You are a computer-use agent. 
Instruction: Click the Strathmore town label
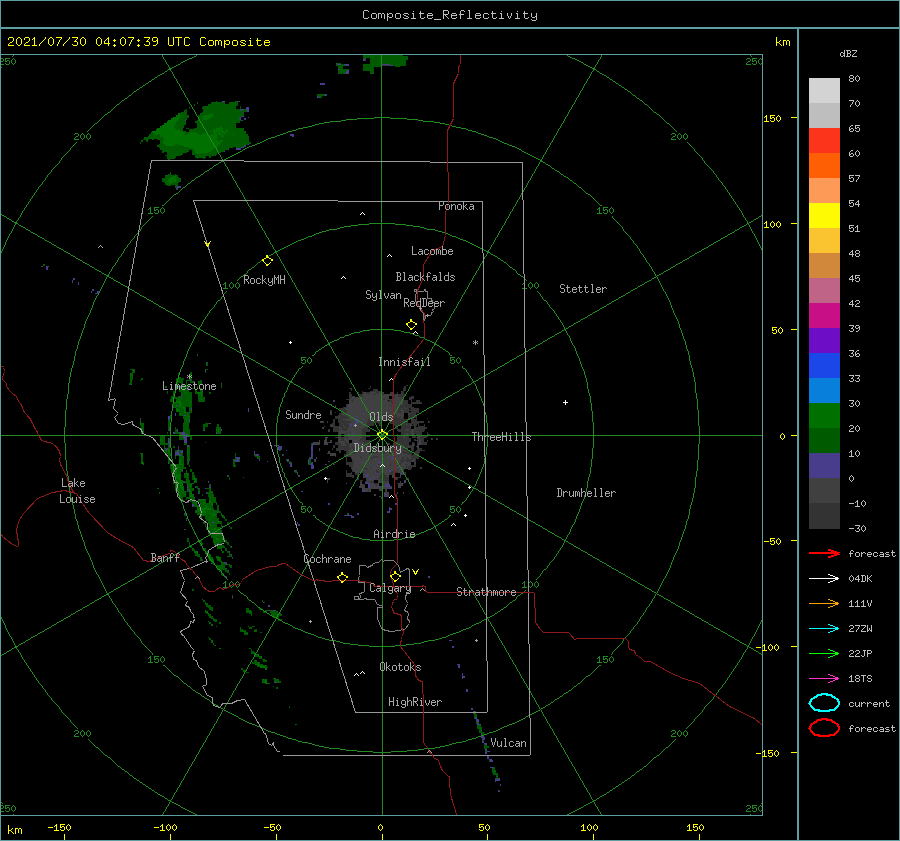click(486, 592)
